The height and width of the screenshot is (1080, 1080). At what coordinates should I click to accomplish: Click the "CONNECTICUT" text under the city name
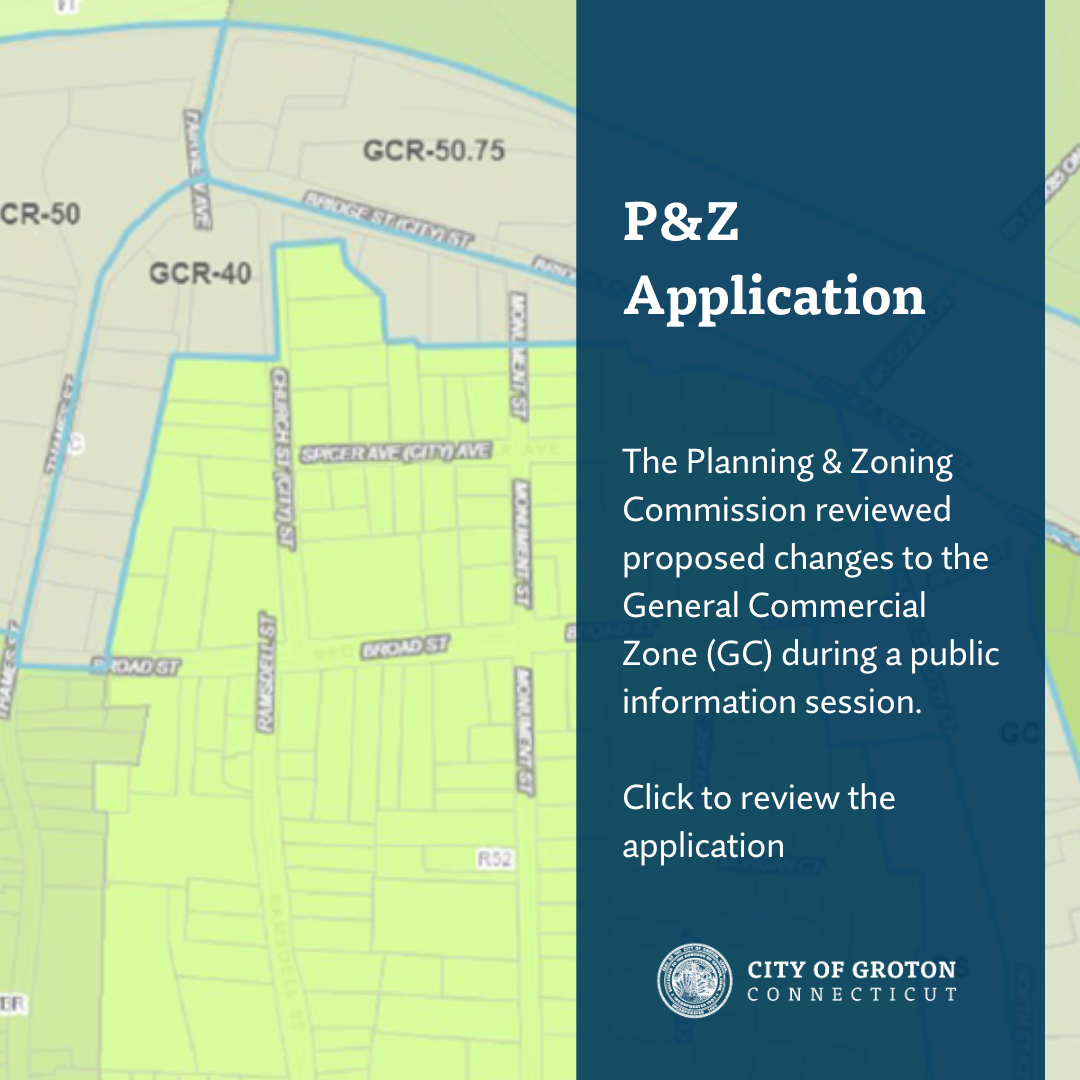click(852, 995)
